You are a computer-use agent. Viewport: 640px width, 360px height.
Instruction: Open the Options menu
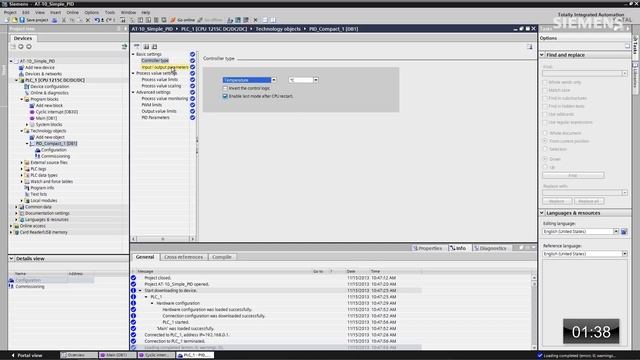click(x=91, y=13)
